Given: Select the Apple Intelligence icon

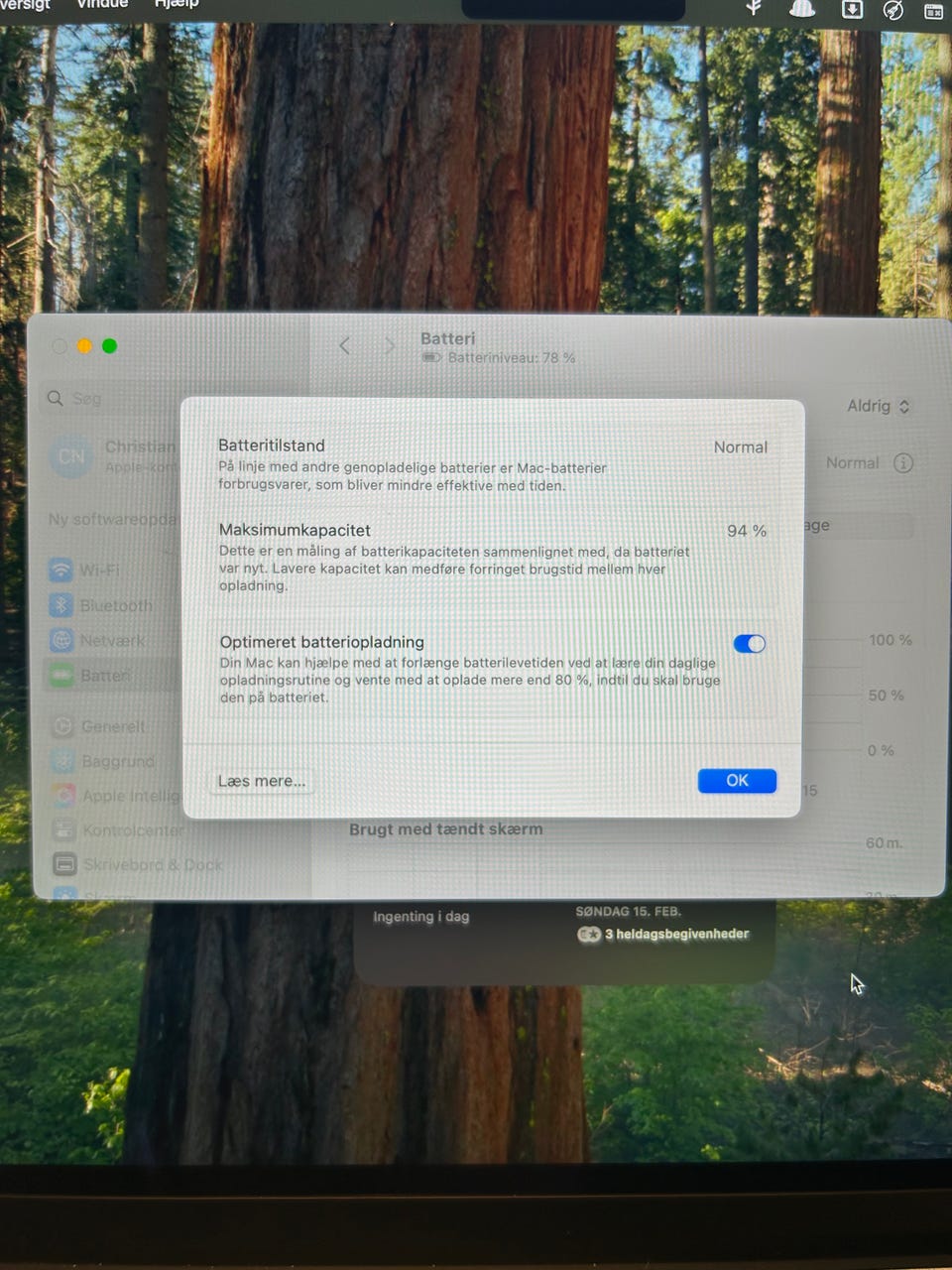Looking at the screenshot, I should 63,796.
